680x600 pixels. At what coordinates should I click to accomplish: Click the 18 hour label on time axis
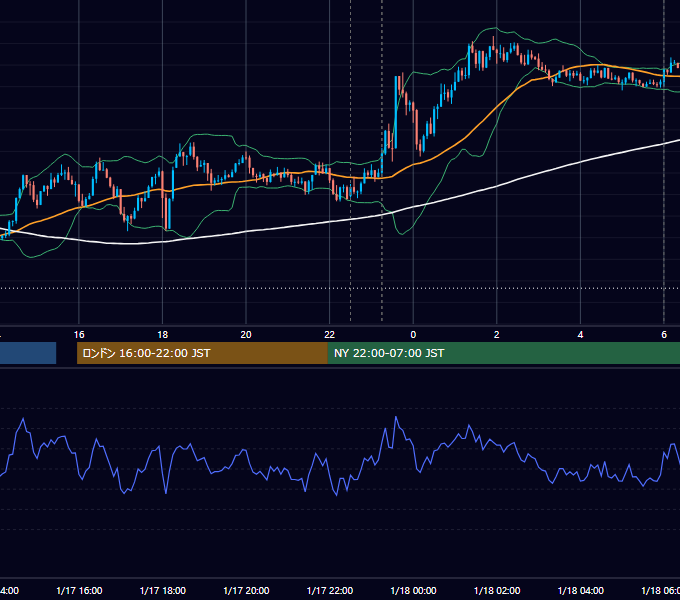coord(163,335)
